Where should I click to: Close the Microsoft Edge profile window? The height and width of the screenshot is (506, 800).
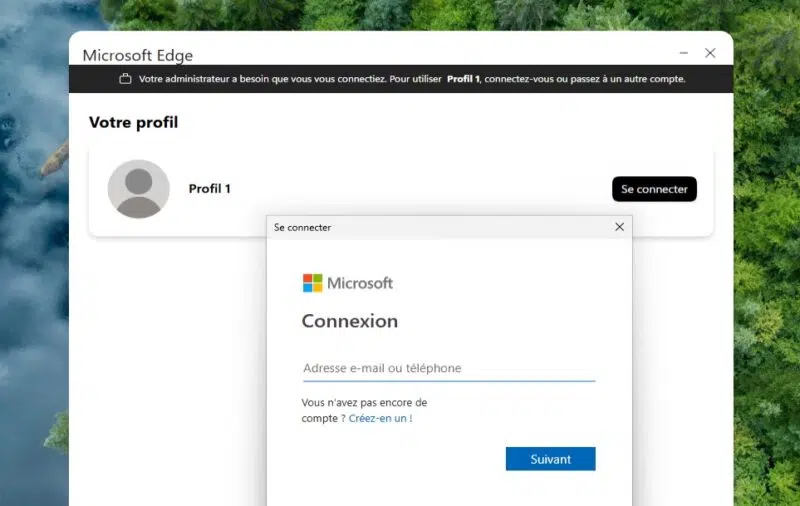(x=710, y=53)
